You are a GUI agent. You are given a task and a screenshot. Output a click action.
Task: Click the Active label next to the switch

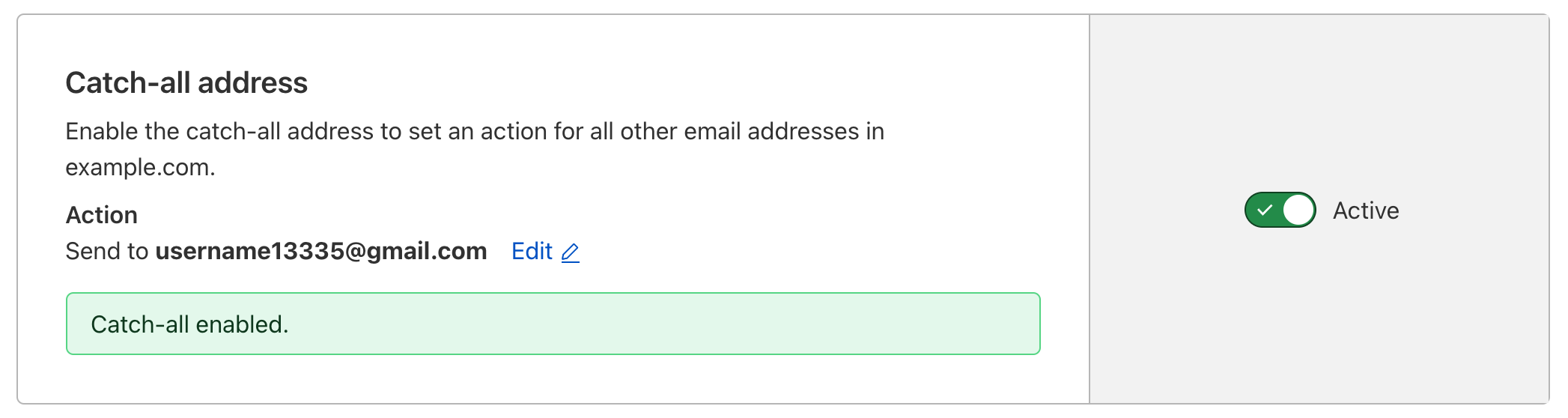[x=1366, y=210]
